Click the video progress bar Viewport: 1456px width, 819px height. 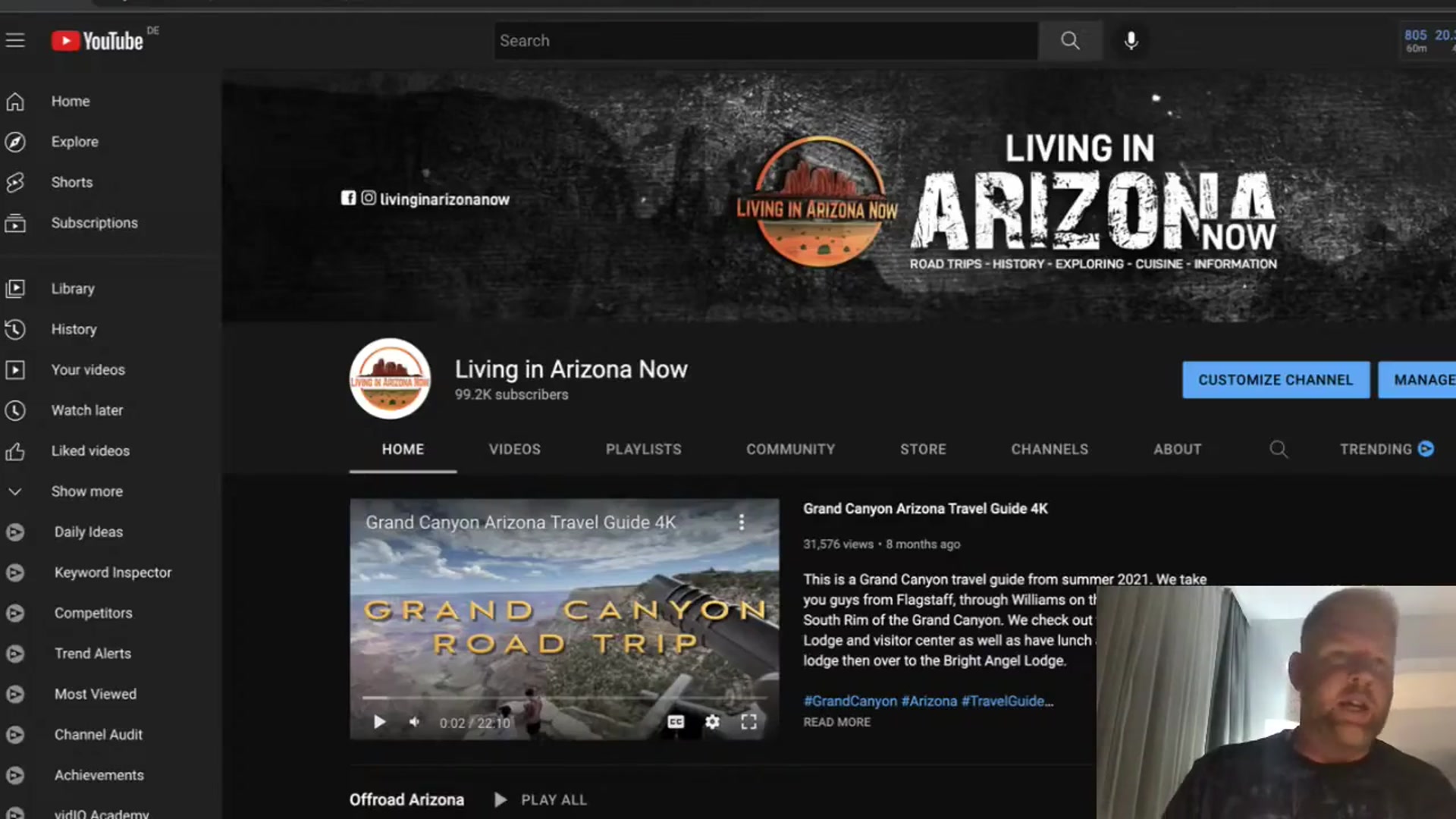click(x=564, y=697)
